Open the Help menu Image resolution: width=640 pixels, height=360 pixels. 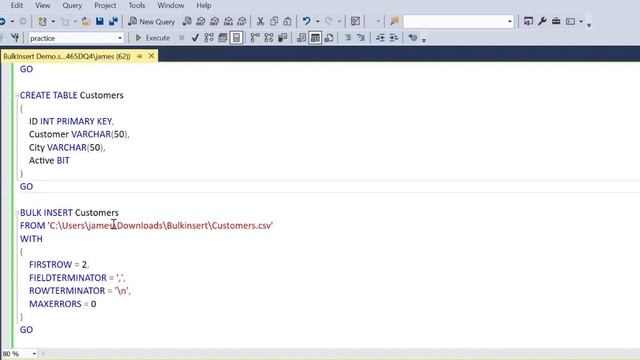point(204,5)
